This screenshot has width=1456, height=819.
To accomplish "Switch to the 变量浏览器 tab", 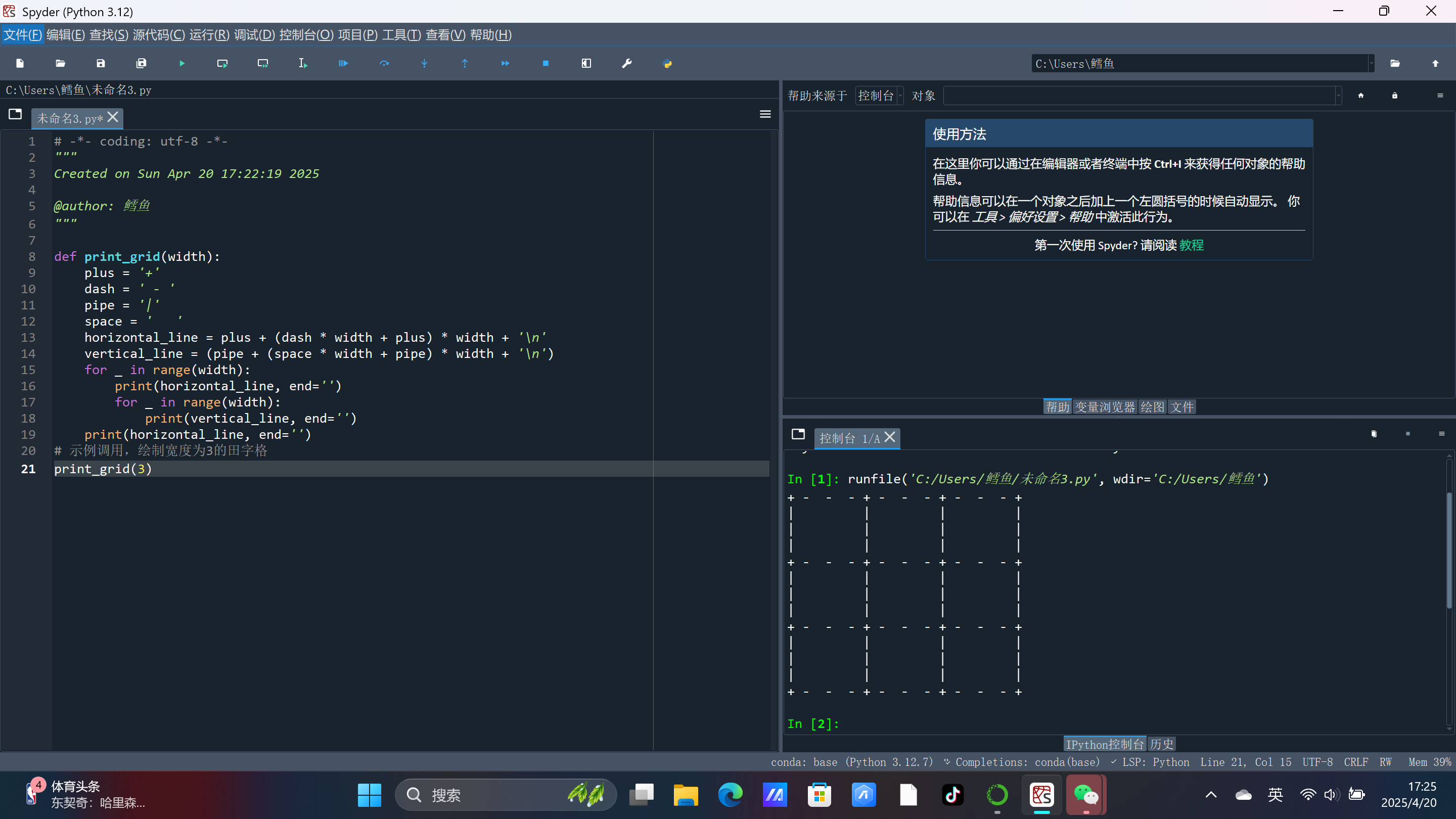I will pyautogui.click(x=1105, y=407).
